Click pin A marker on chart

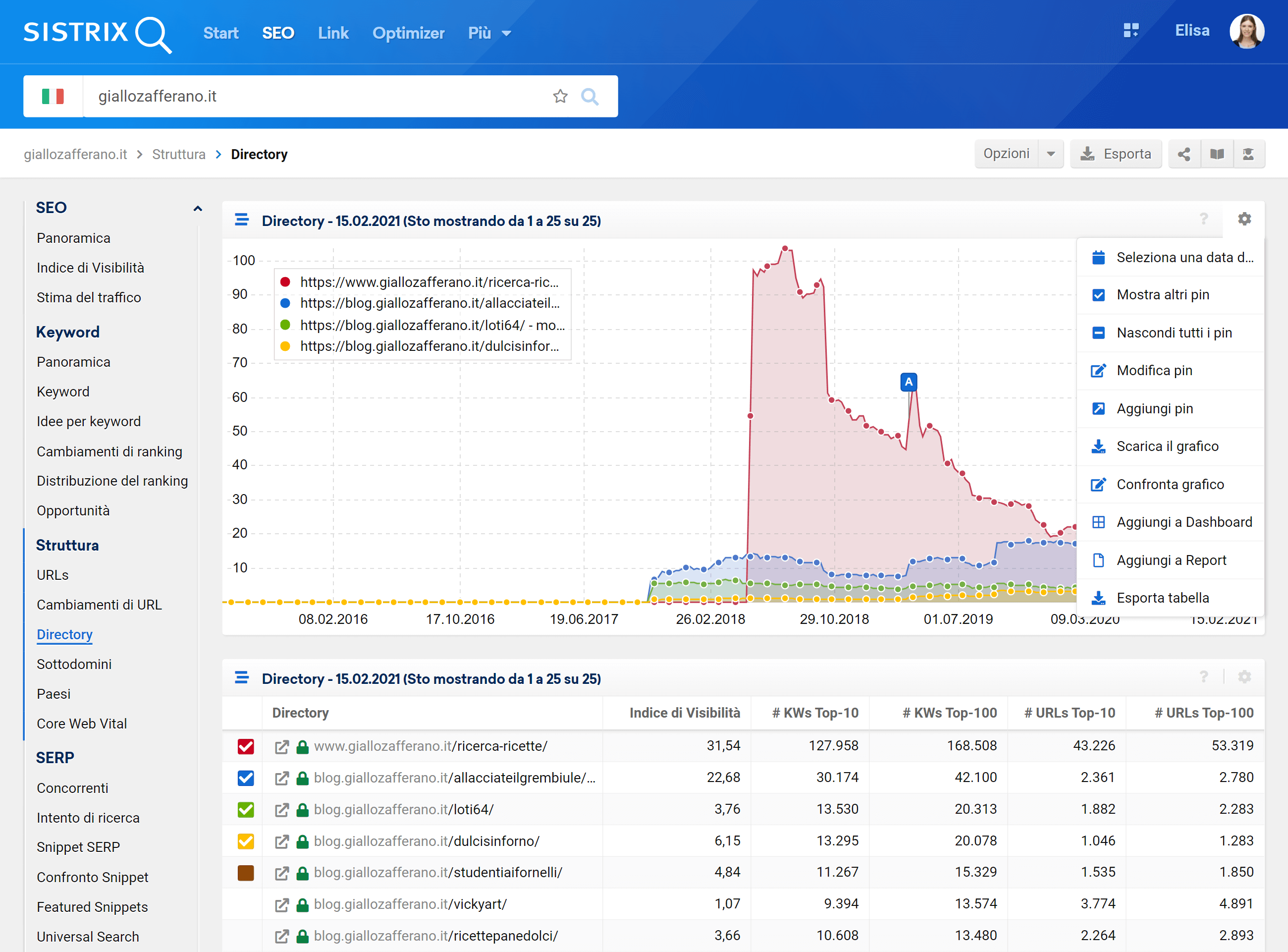coord(909,382)
